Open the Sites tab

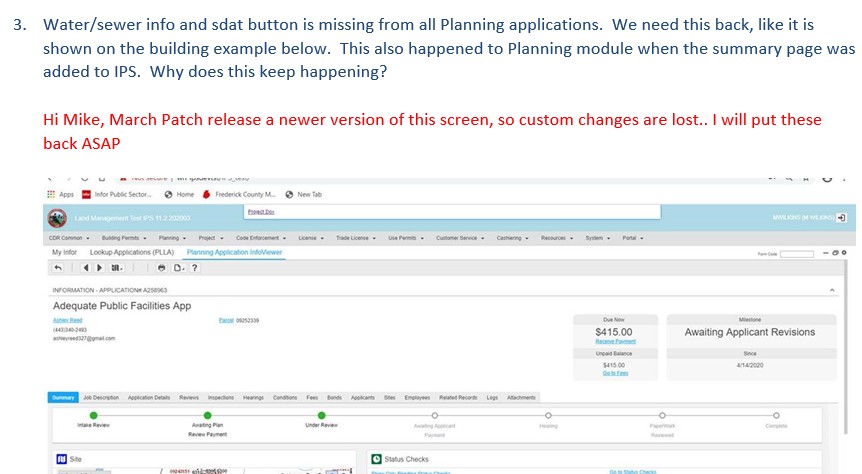[390, 398]
